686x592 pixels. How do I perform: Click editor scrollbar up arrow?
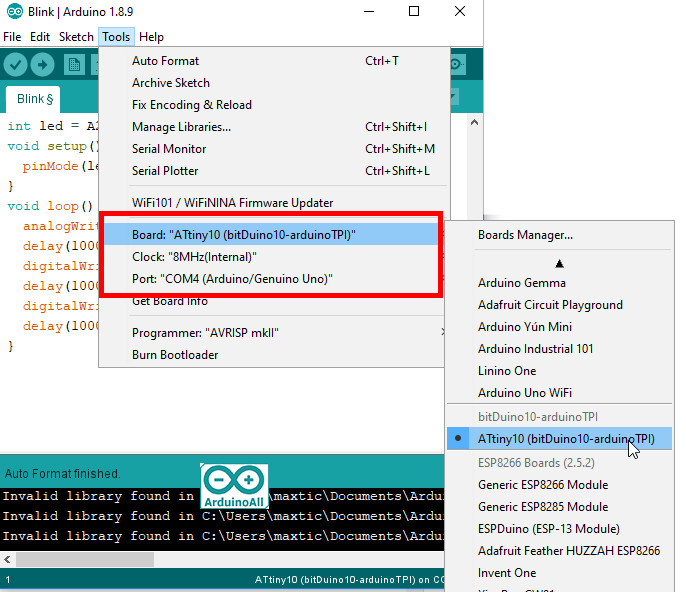pyautogui.click(x=474, y=123)
